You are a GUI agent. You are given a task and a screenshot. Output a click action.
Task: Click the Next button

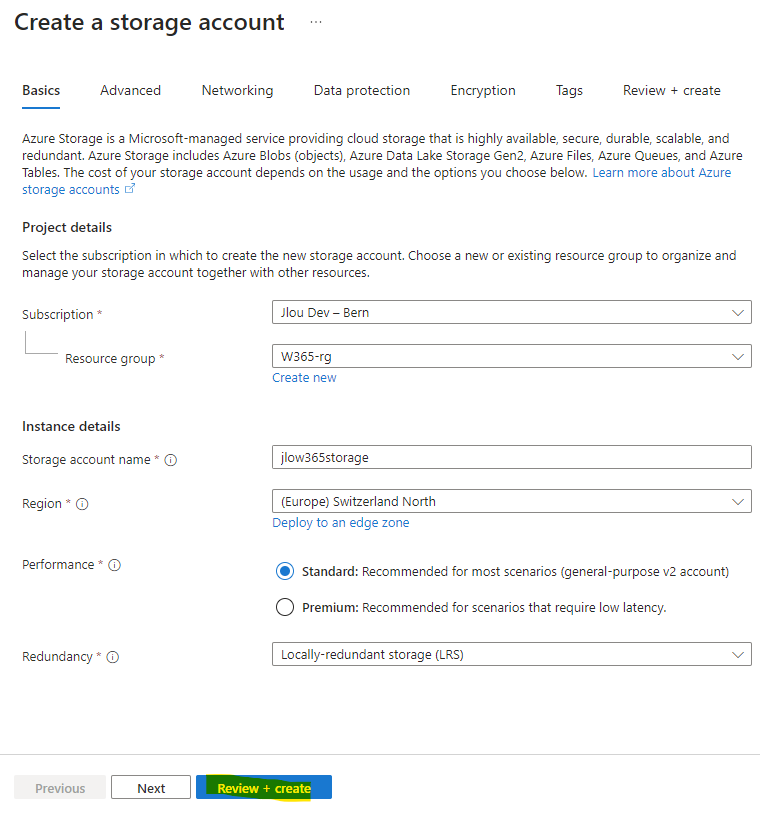151,788
